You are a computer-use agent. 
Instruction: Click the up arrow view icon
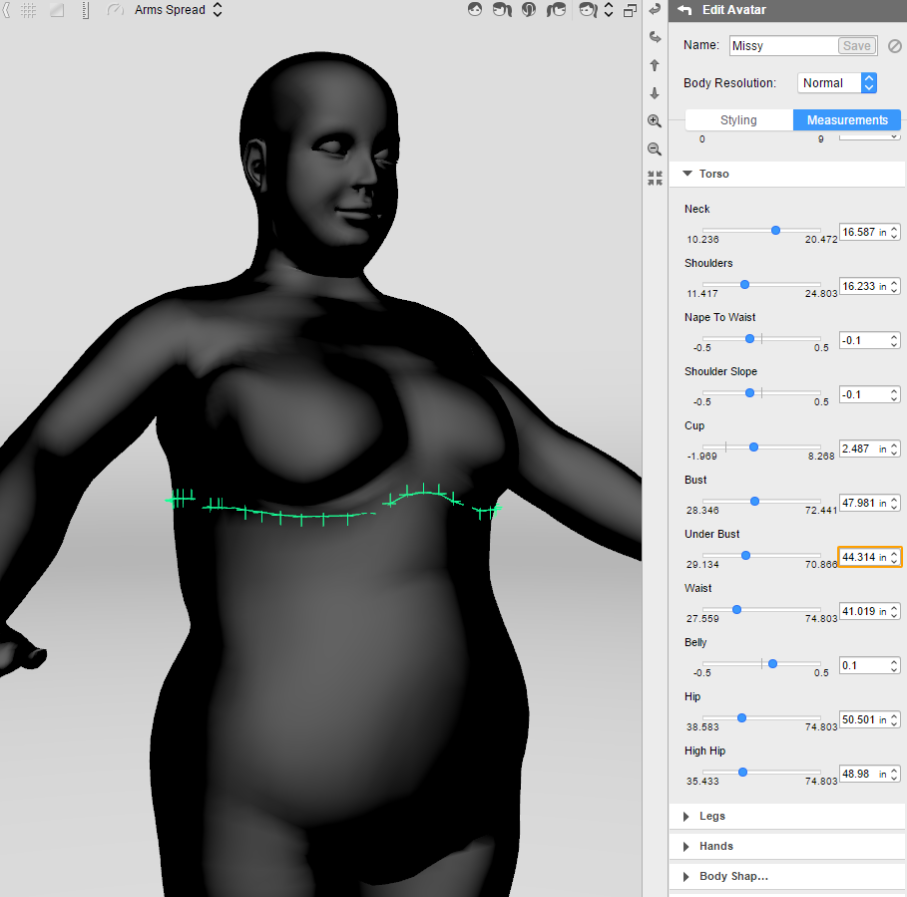click(655, 65)
